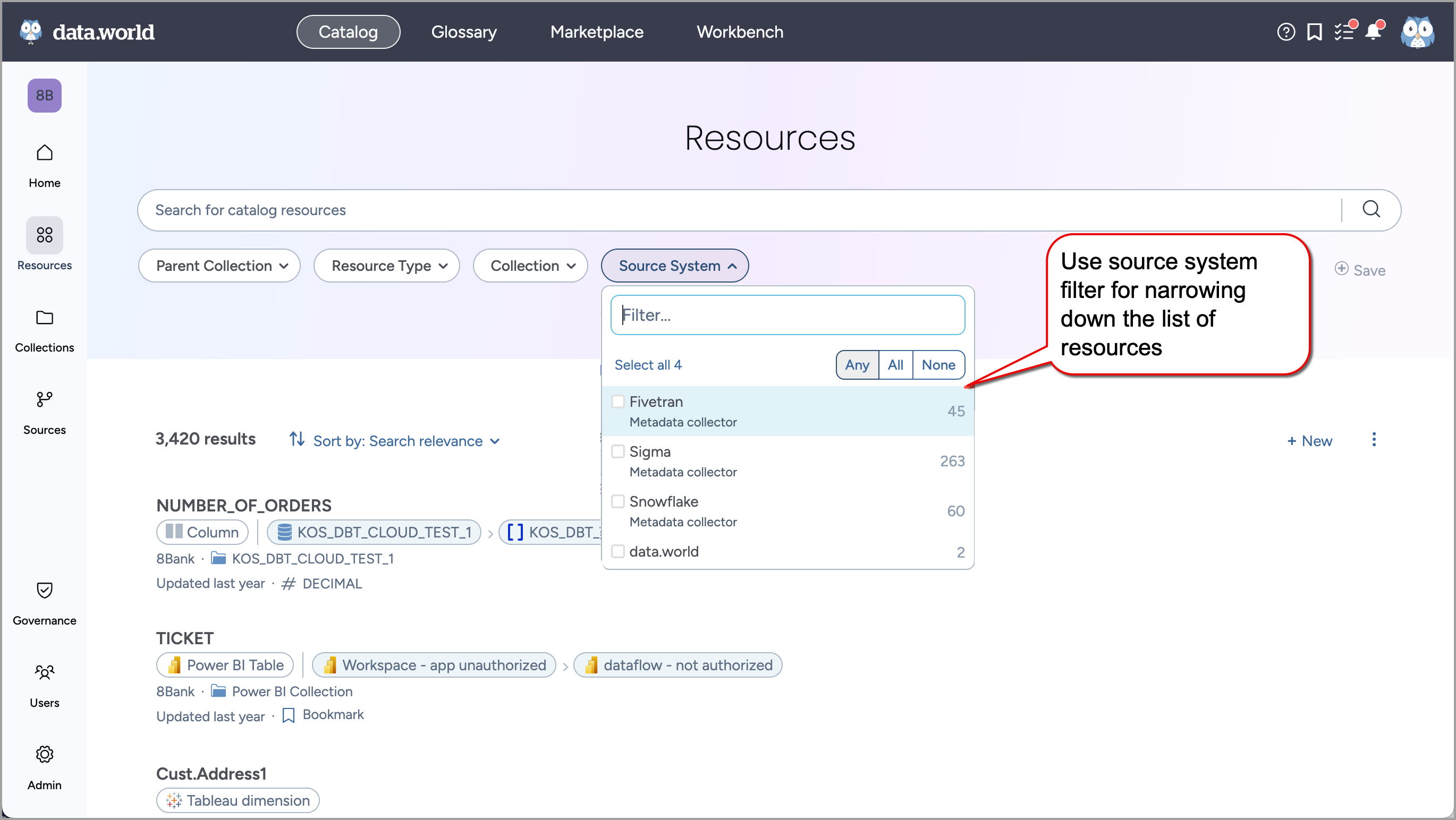Open the Admin gear icon
The image size is (1456, 820).
44,755
